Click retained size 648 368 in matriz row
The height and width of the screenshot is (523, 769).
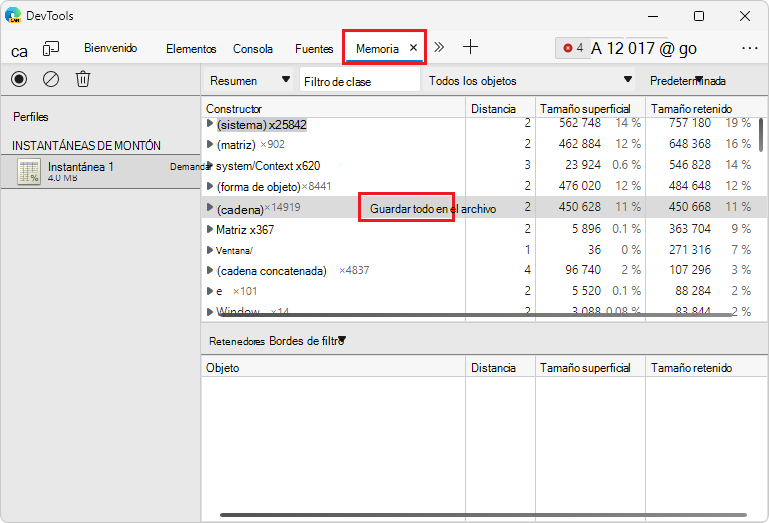(690, 144)
